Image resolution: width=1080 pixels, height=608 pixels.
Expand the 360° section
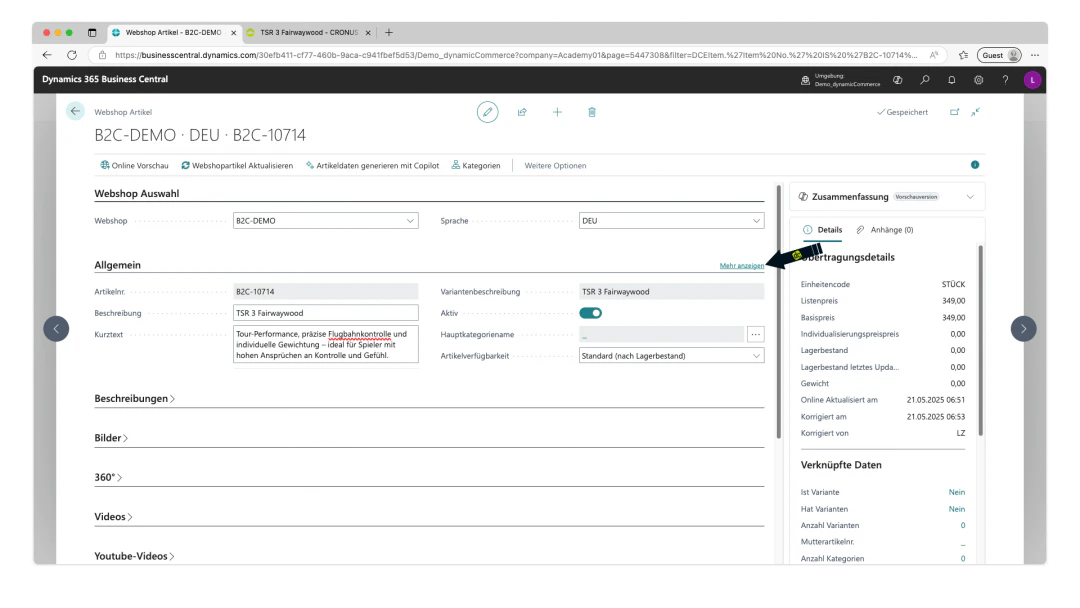click(108, 477)
